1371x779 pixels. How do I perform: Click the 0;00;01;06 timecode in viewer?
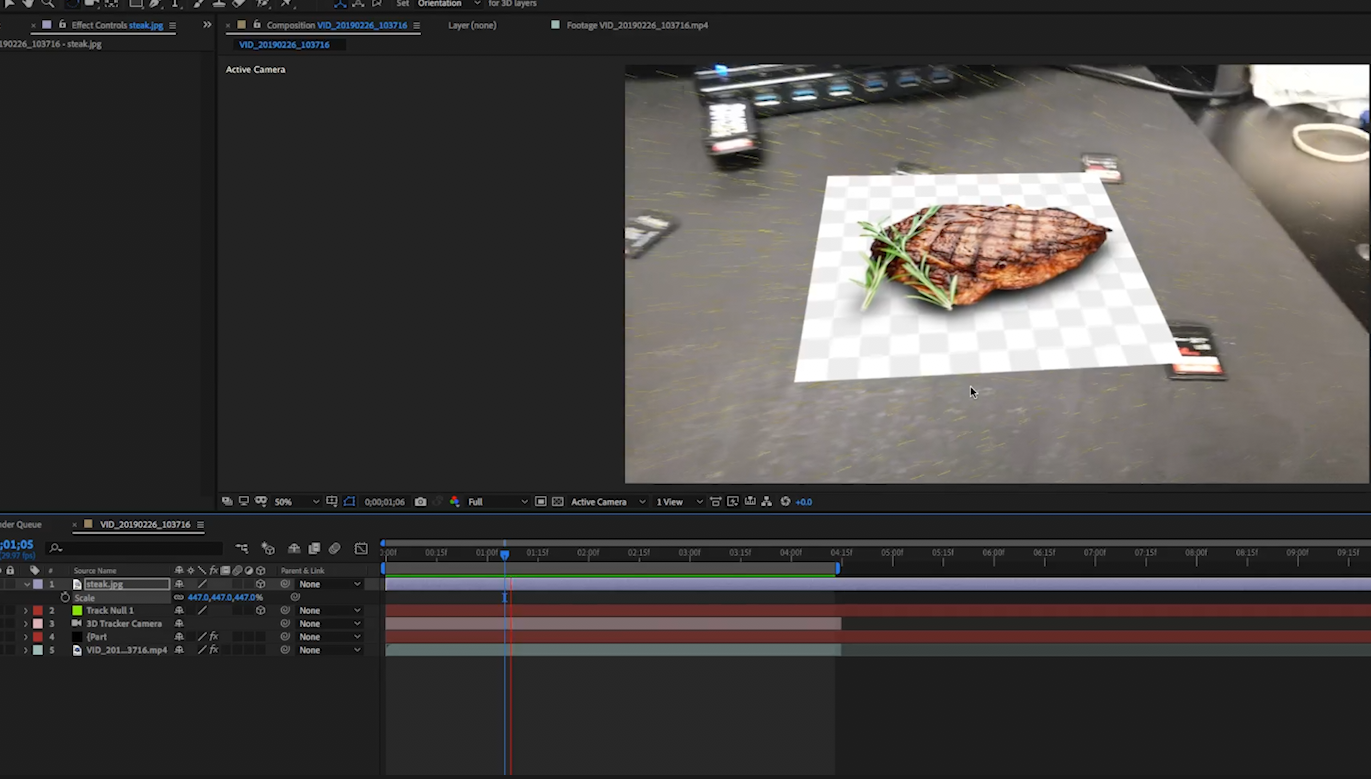[384, 502]
